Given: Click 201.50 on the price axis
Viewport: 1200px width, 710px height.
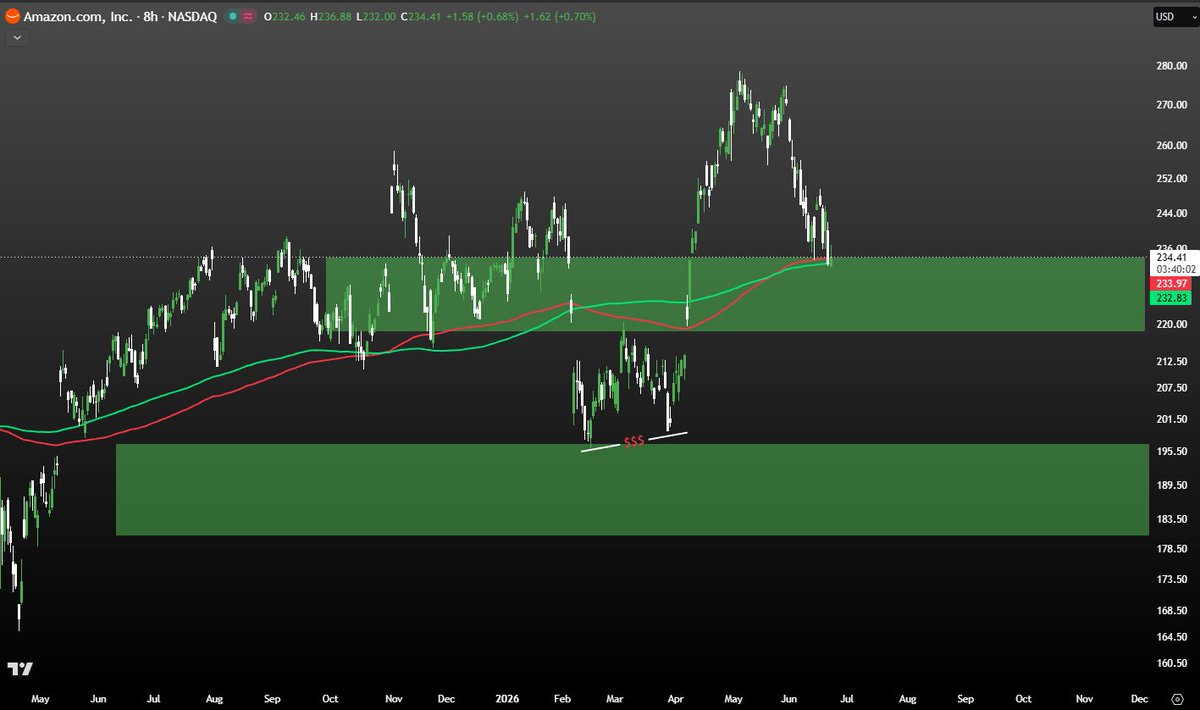Looking at the screenshot, I should (1171, 419).
